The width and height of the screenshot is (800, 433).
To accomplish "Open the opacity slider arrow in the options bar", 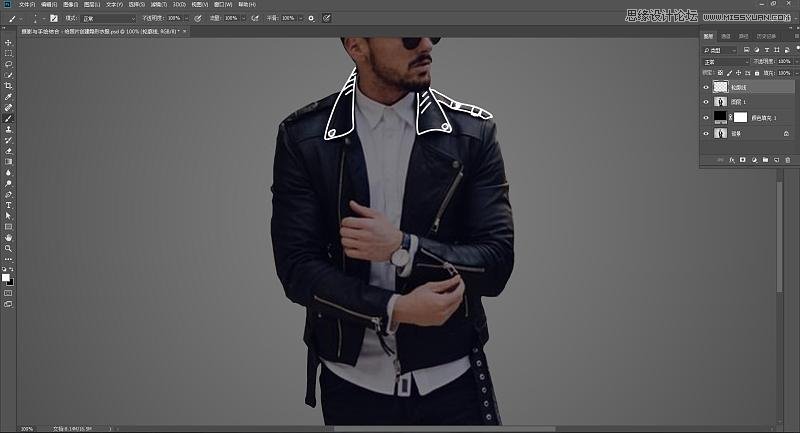I will click(x=186, y=18).
